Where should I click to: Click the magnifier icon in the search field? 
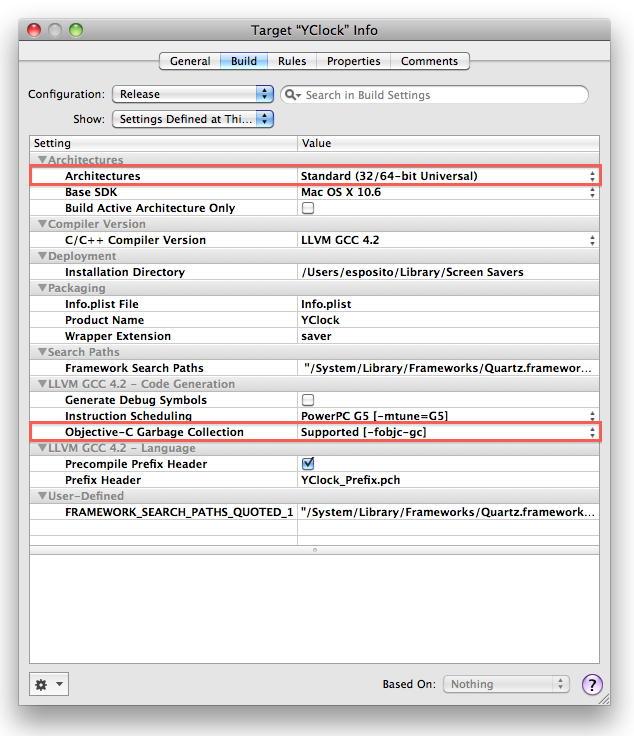point(292,95)
